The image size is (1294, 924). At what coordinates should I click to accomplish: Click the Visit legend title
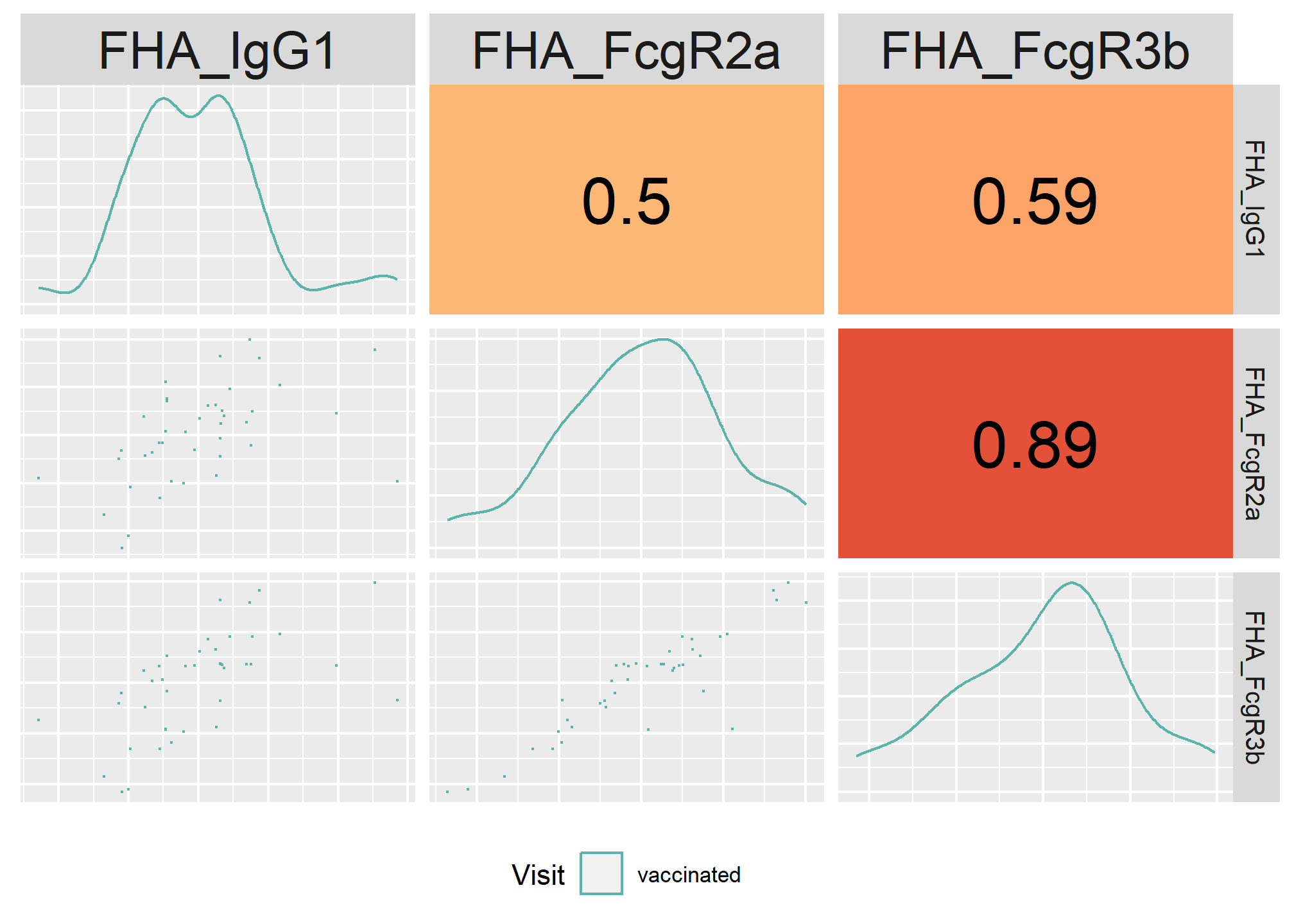coord(538,875)
